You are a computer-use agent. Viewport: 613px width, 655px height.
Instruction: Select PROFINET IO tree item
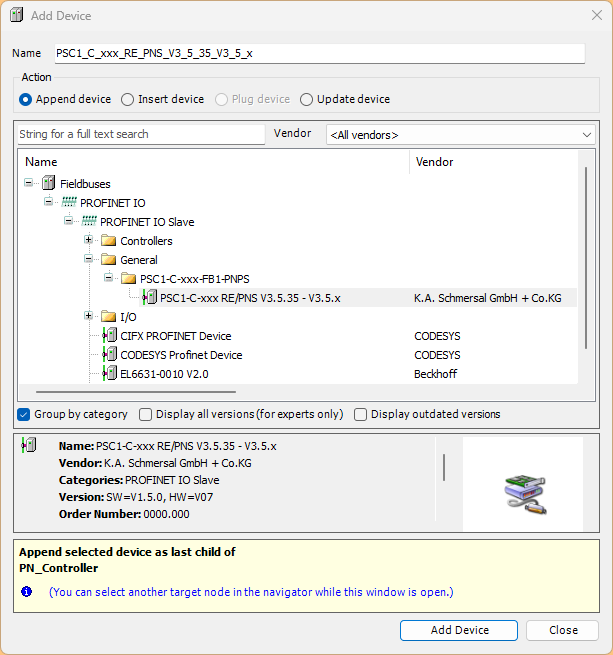[112, 203]
